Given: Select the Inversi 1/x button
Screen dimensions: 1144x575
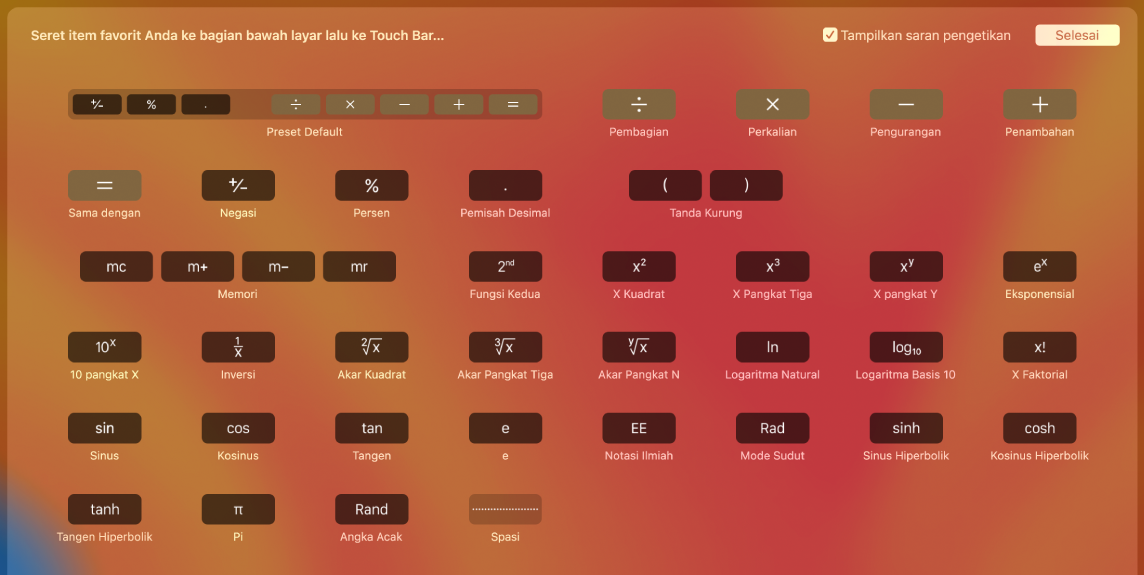Looking at the screenshot, I should (x=238, y=347).
